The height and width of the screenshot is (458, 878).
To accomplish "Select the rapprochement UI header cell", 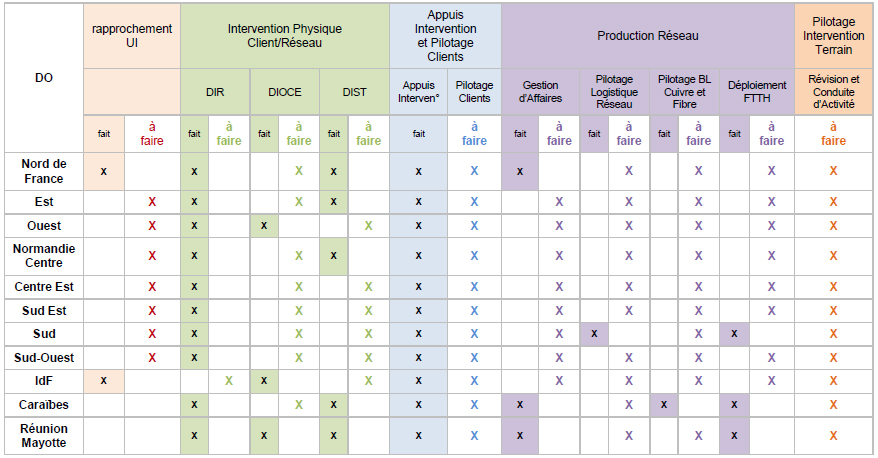I will [x=132, y=36].
